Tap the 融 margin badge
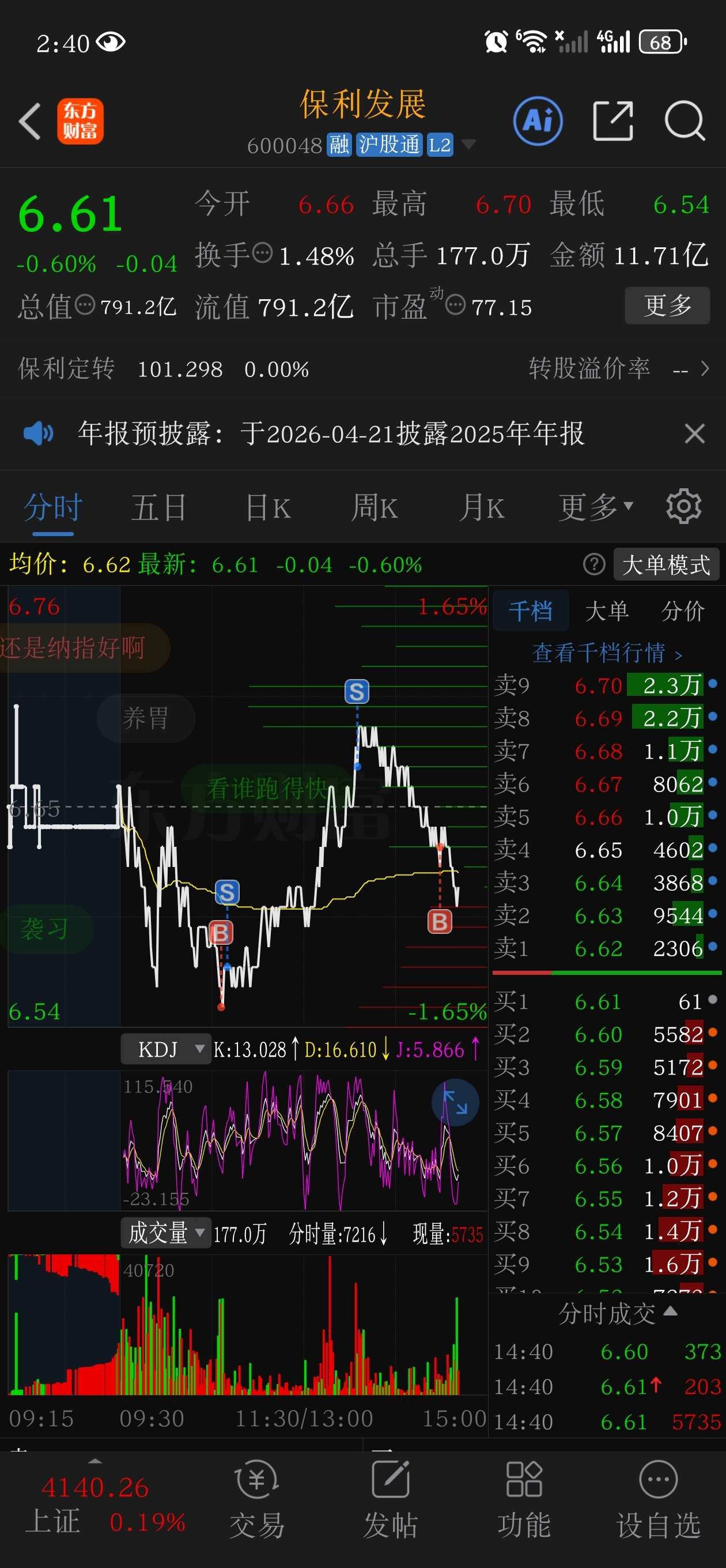 (x=339, y=145)
